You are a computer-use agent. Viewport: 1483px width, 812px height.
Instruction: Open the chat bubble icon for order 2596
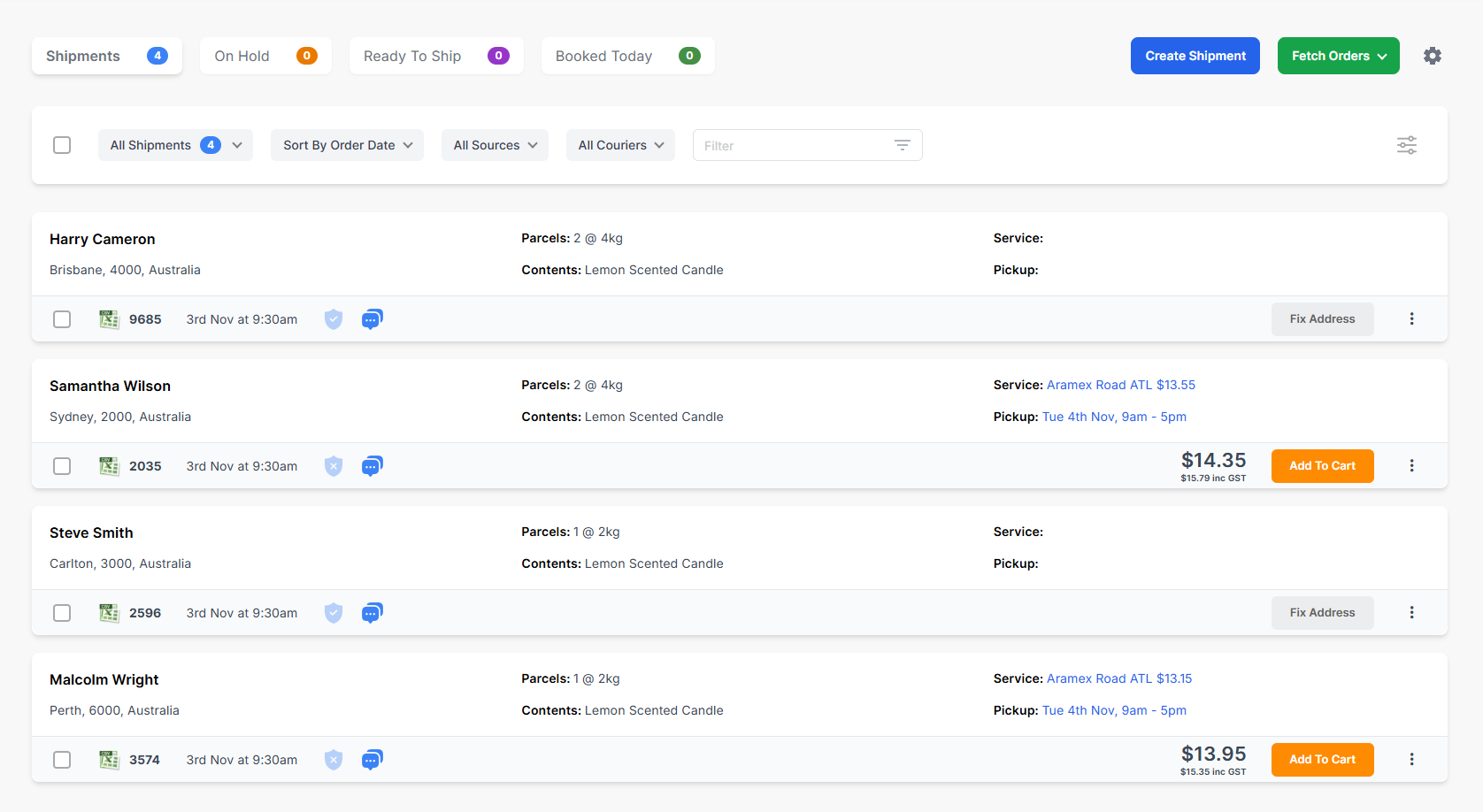372,612
